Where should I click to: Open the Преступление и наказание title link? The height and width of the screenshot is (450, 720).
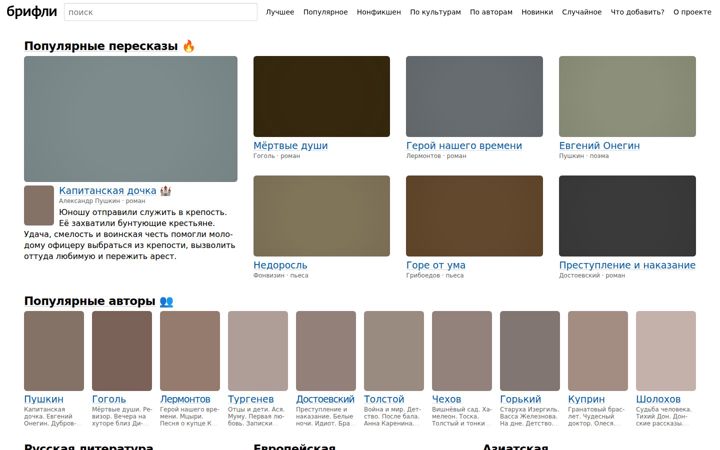coord(627,265)
